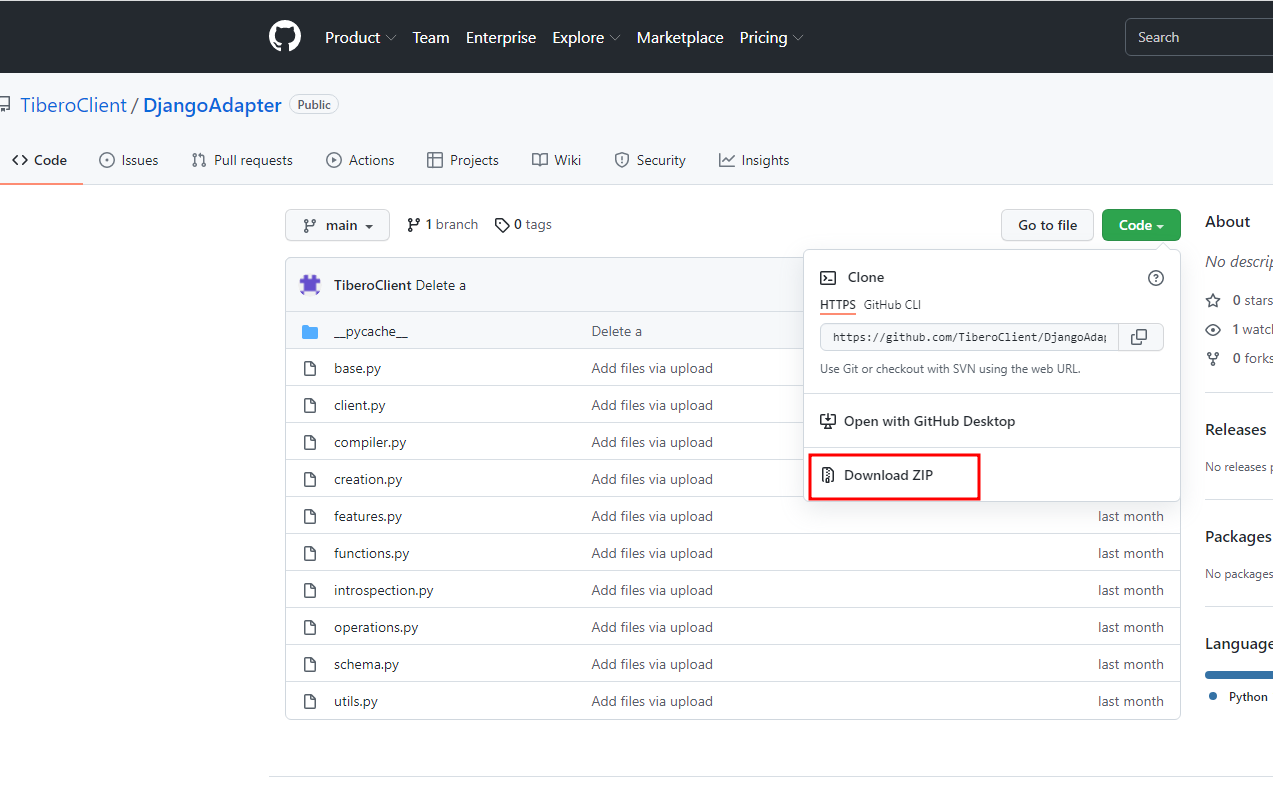
Task: Click the desktop icon by Open with GitHub Desktop
Action: 828,421
